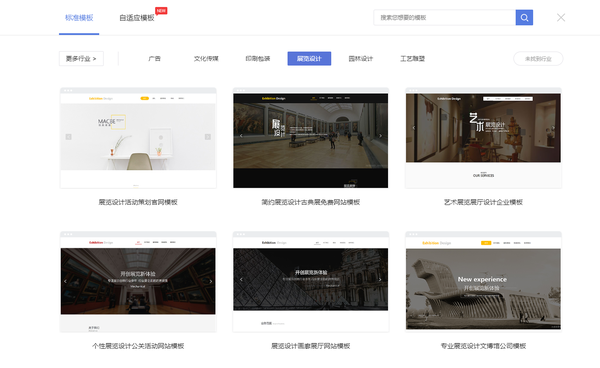Open the New experience architecture template thumbnail
The height and width of the screenshot is (368, 600).
click(483, 282)
